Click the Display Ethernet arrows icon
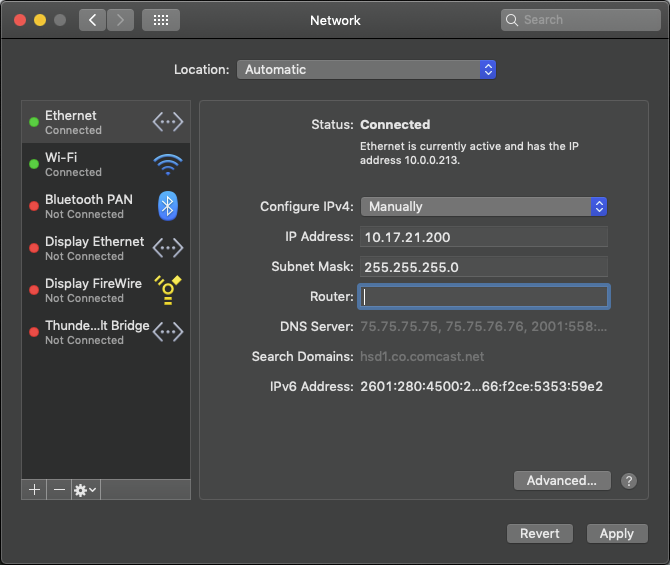670x565 pixels. [167, 248]
